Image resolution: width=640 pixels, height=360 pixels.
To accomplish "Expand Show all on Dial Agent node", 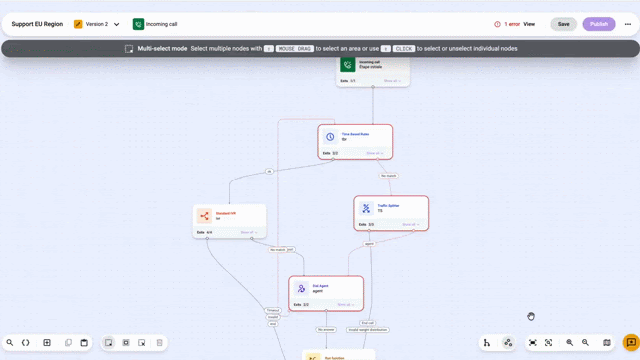I will tap(346, 304).
